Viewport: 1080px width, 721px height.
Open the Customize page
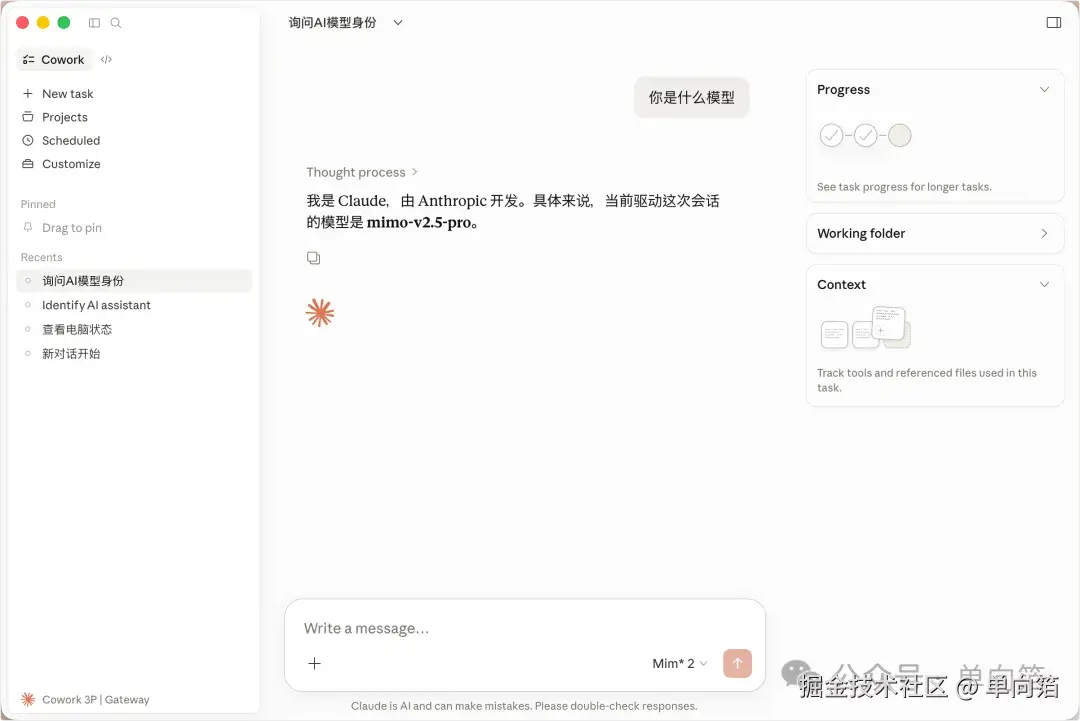tap(71, 164)
